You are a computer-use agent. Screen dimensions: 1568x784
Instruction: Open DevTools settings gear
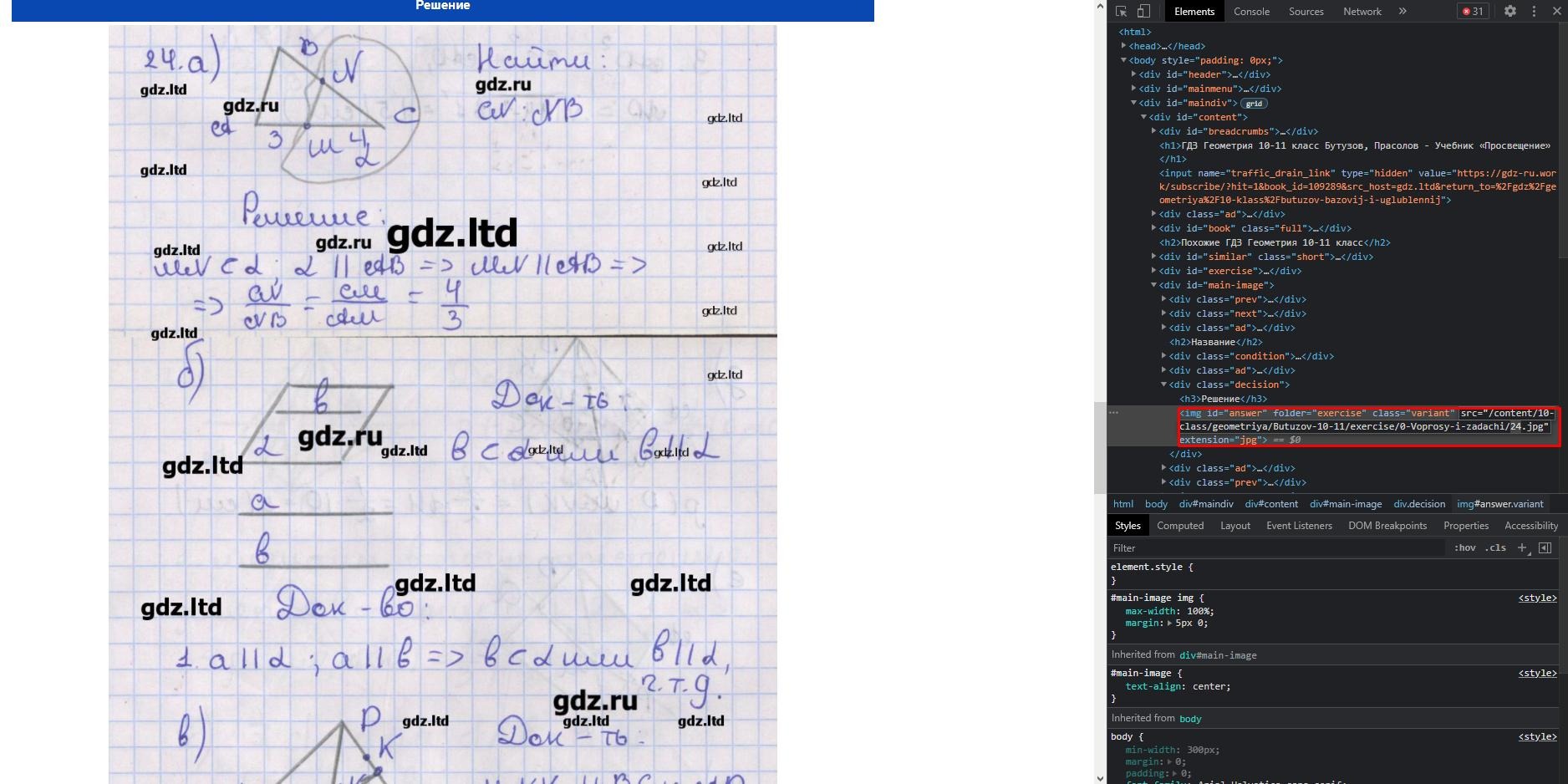click(1510, 12)
